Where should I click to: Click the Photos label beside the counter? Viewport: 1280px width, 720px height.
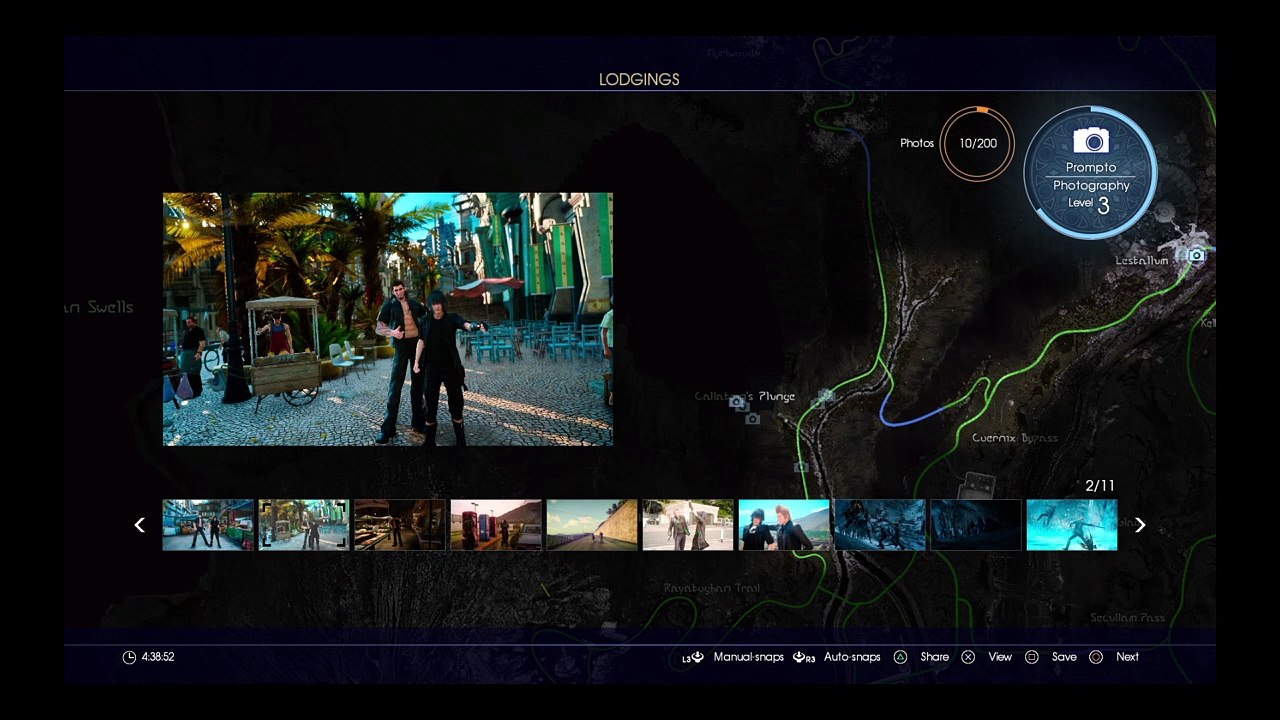pos(917,143)
